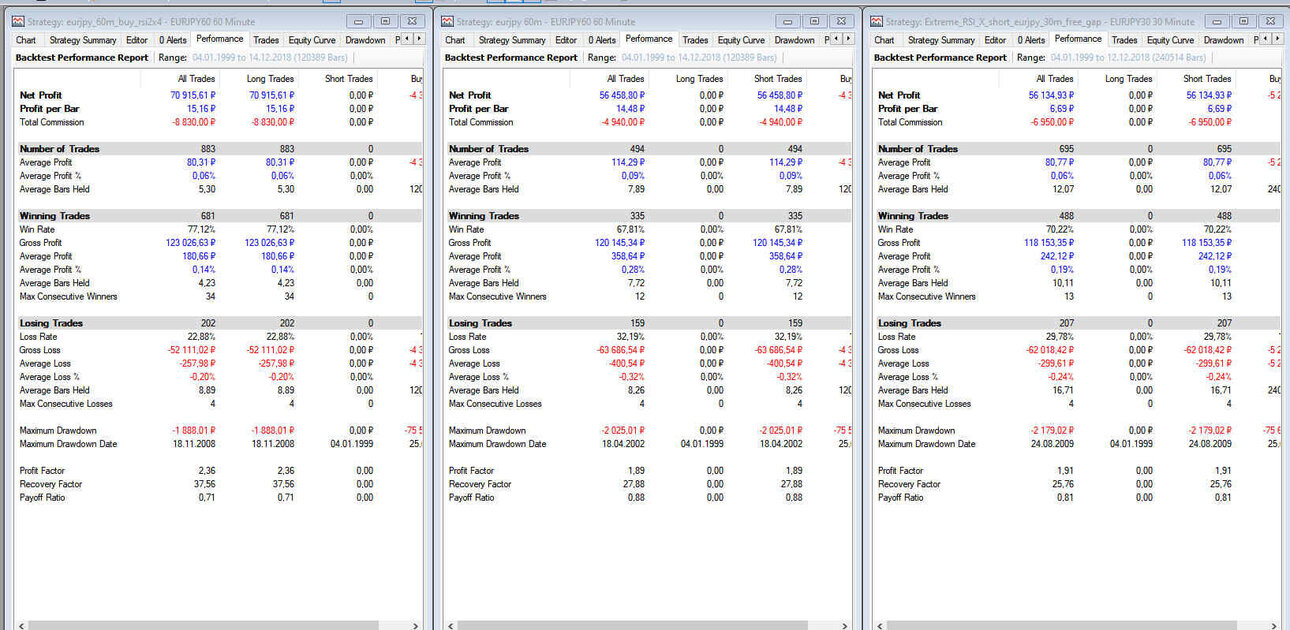Image resolution: width=1290 pixels, height=630 pixels.
Task: Switch to Editor tab in Extreme_RSI_X_short window
Action: tap(996, 40)
